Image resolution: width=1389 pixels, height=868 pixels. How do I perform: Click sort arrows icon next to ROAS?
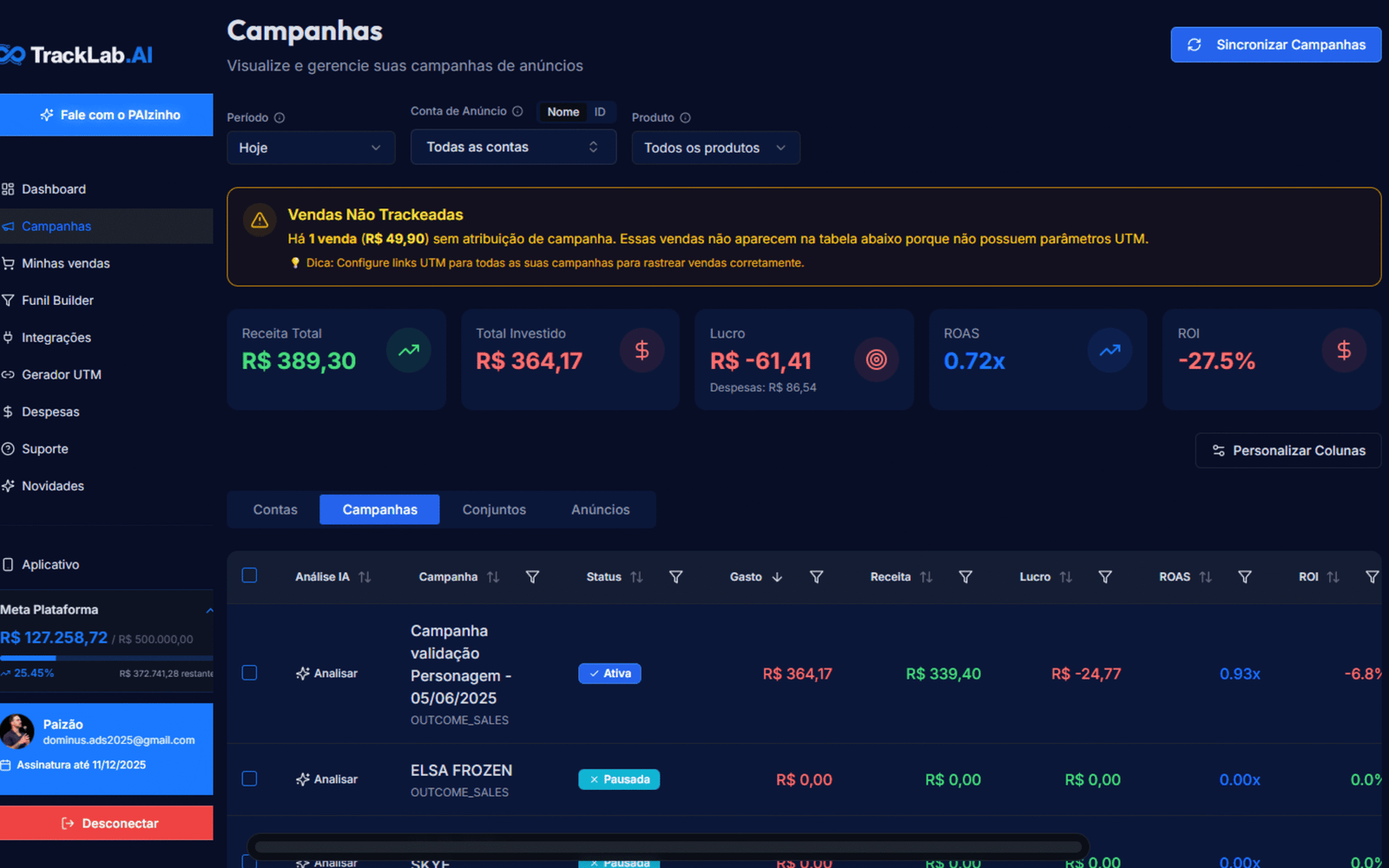1205,577
